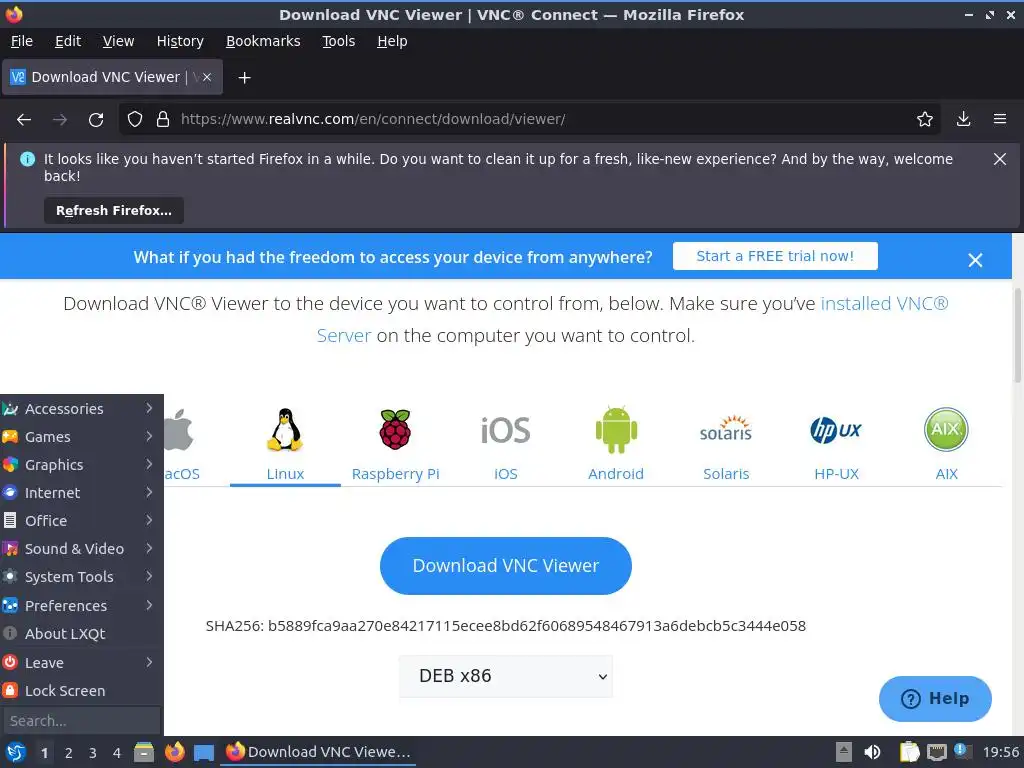Click the show desktop icon in taskbar

204,752
